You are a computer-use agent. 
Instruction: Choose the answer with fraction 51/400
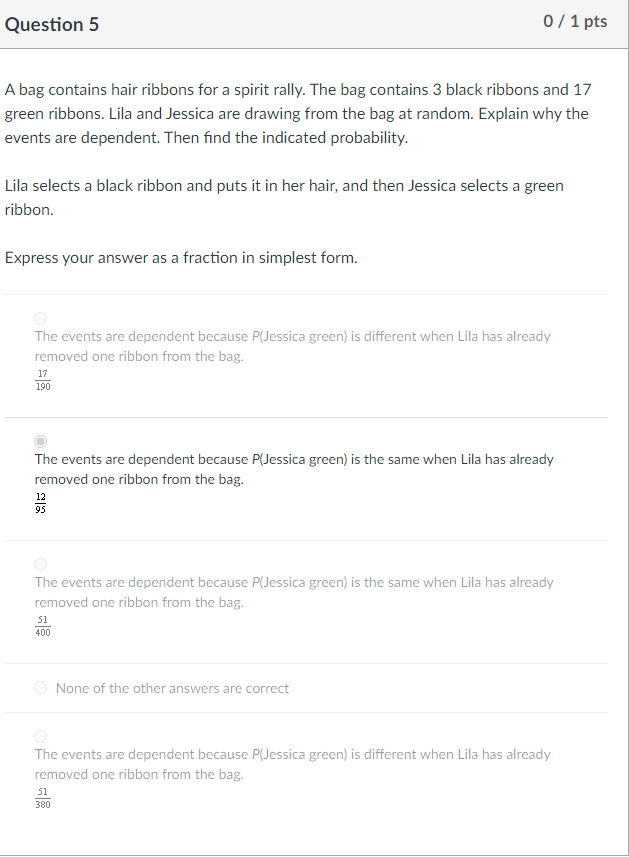pos(40,564)
